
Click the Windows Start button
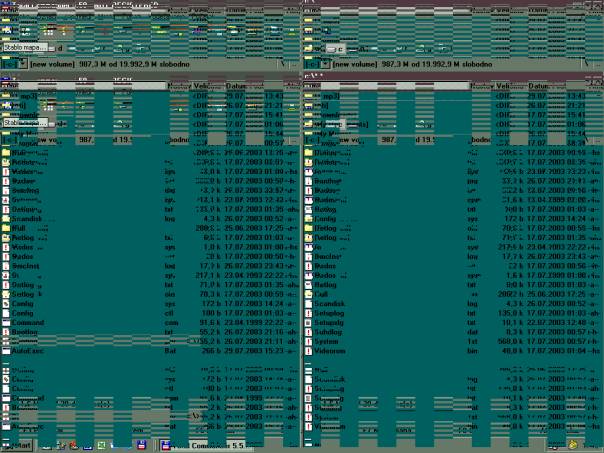pyautogui.click(x=16, y=444)
